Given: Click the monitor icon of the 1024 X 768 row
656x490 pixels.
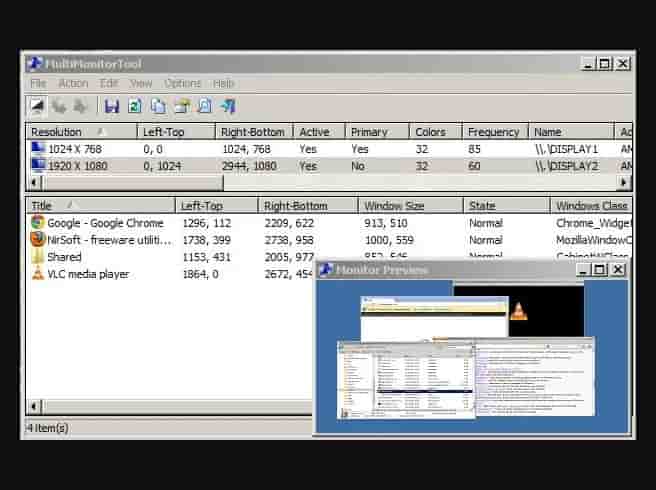Looking at the screenshot, I should [x=38, y=149].
